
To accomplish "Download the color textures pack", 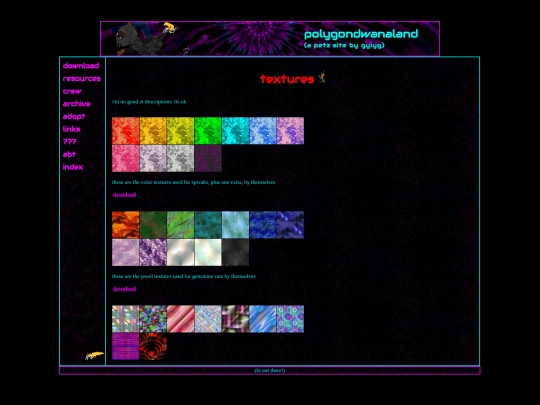I will point(124,195).
